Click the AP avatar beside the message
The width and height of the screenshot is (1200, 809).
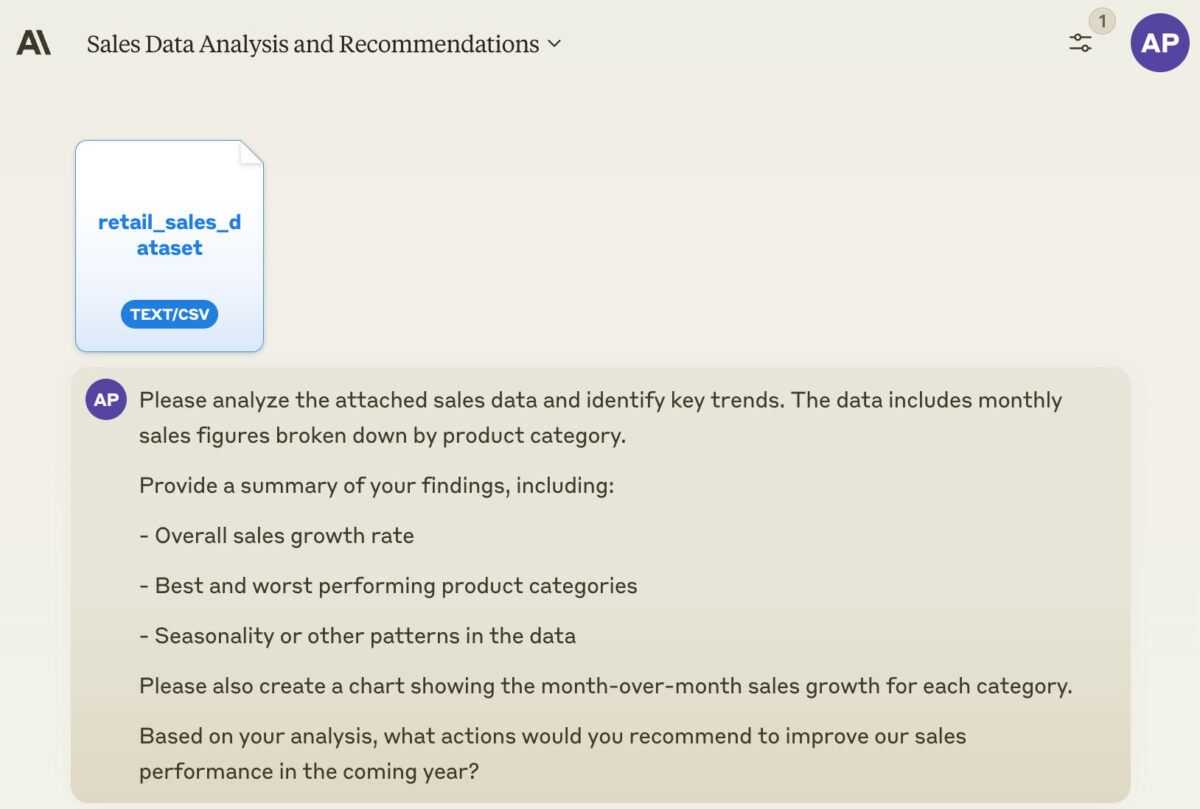(106, 399)
